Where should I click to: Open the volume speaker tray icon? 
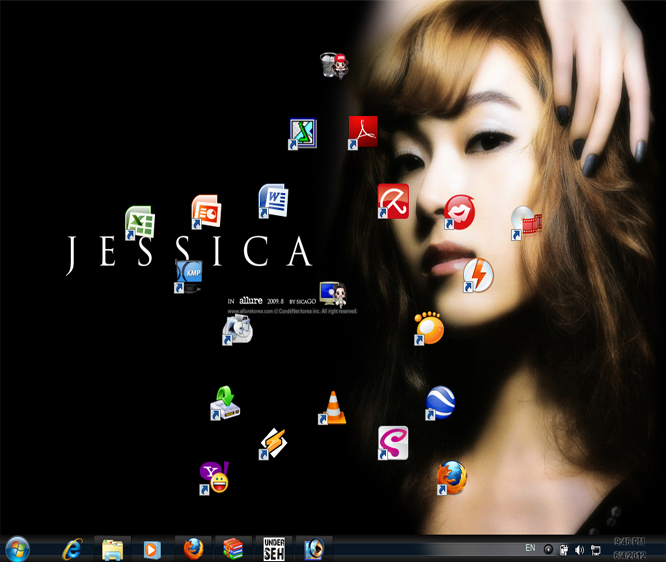click(x=579, y=550)
